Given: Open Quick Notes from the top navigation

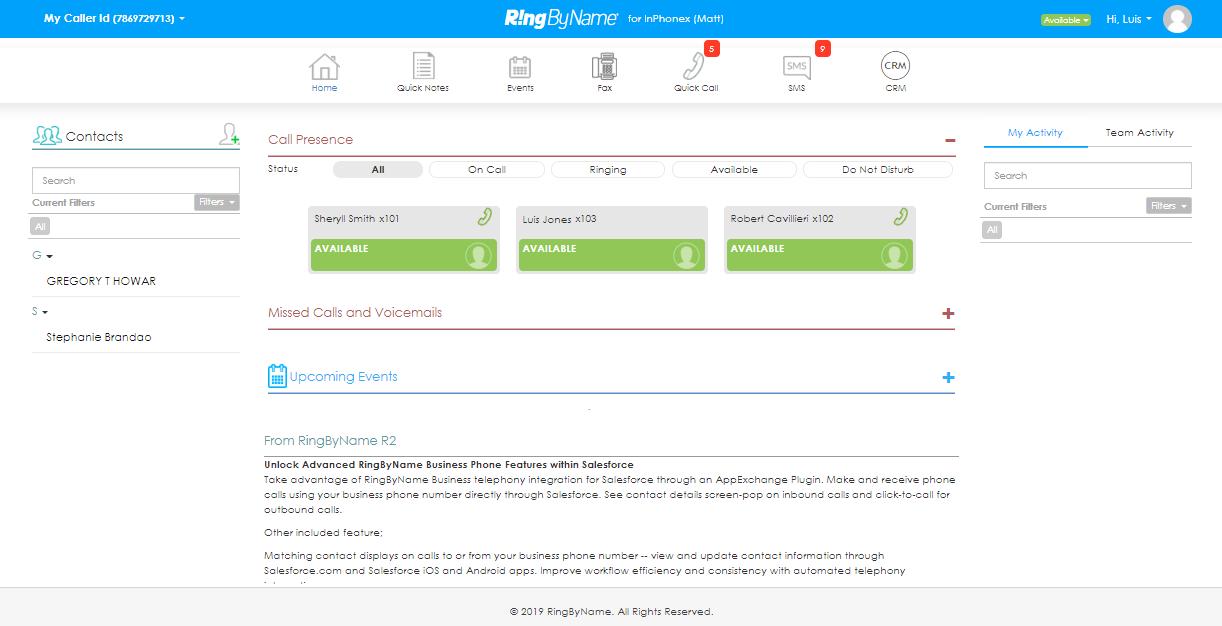Looking at the screenshot, I should point(423,68).
